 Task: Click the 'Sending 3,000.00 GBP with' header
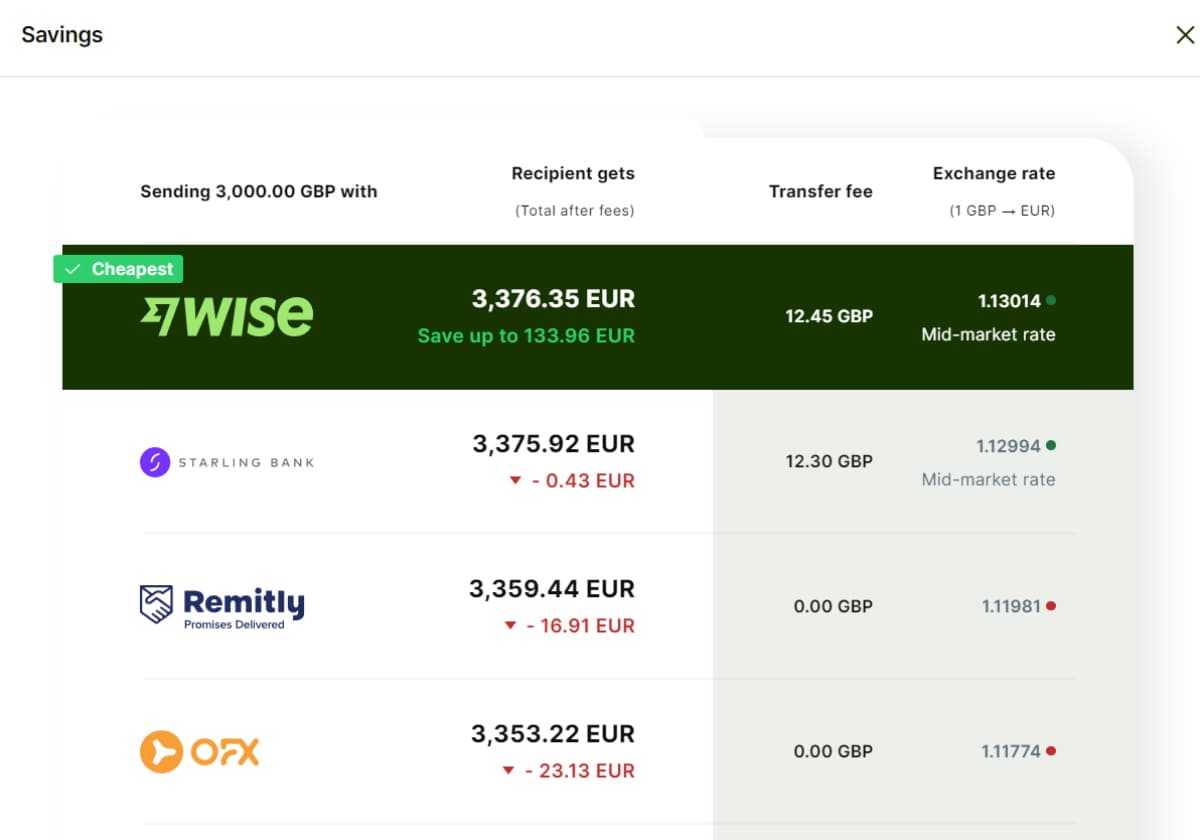click(x=259, y=191)
